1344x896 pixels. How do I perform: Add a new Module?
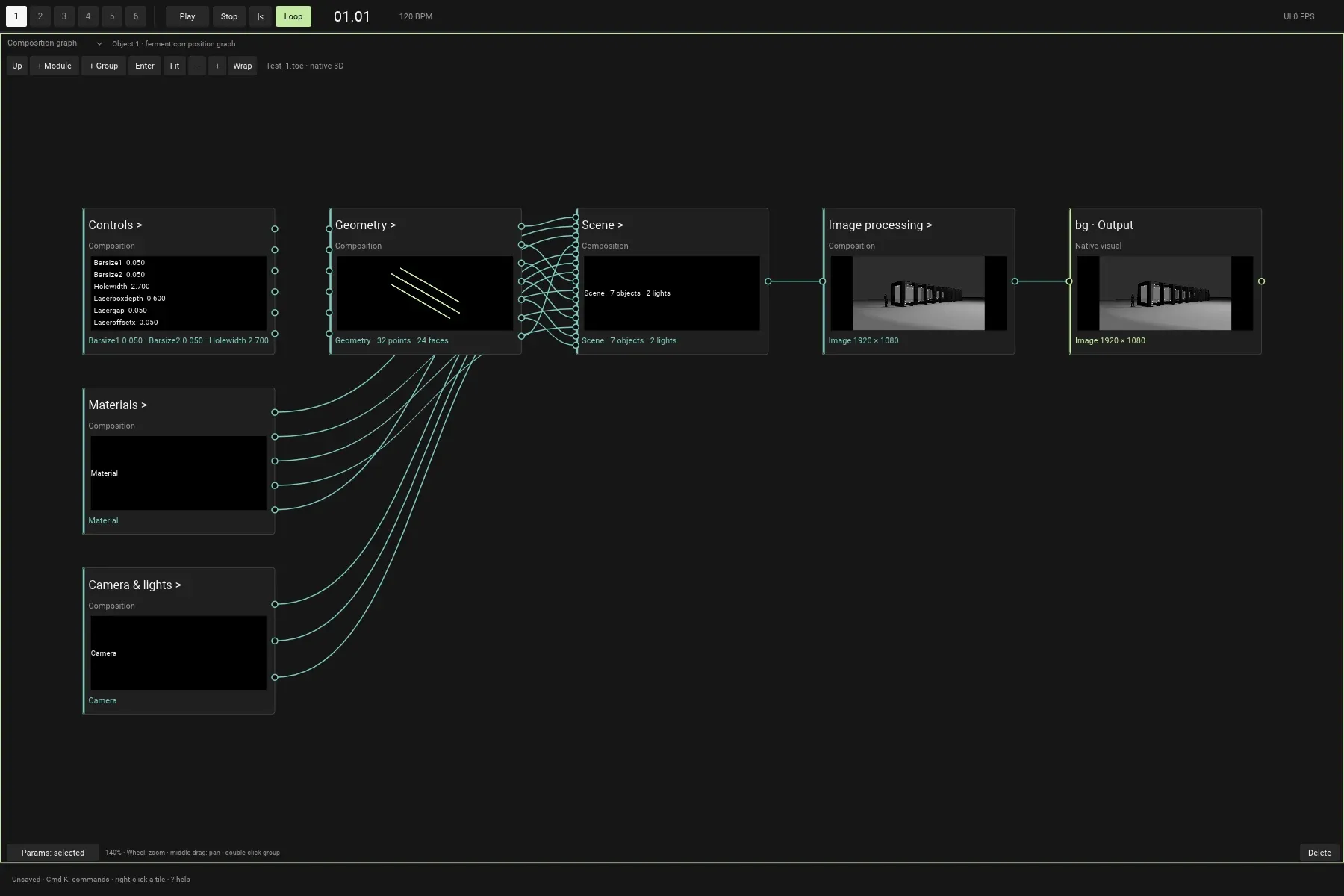click(55, 66)
